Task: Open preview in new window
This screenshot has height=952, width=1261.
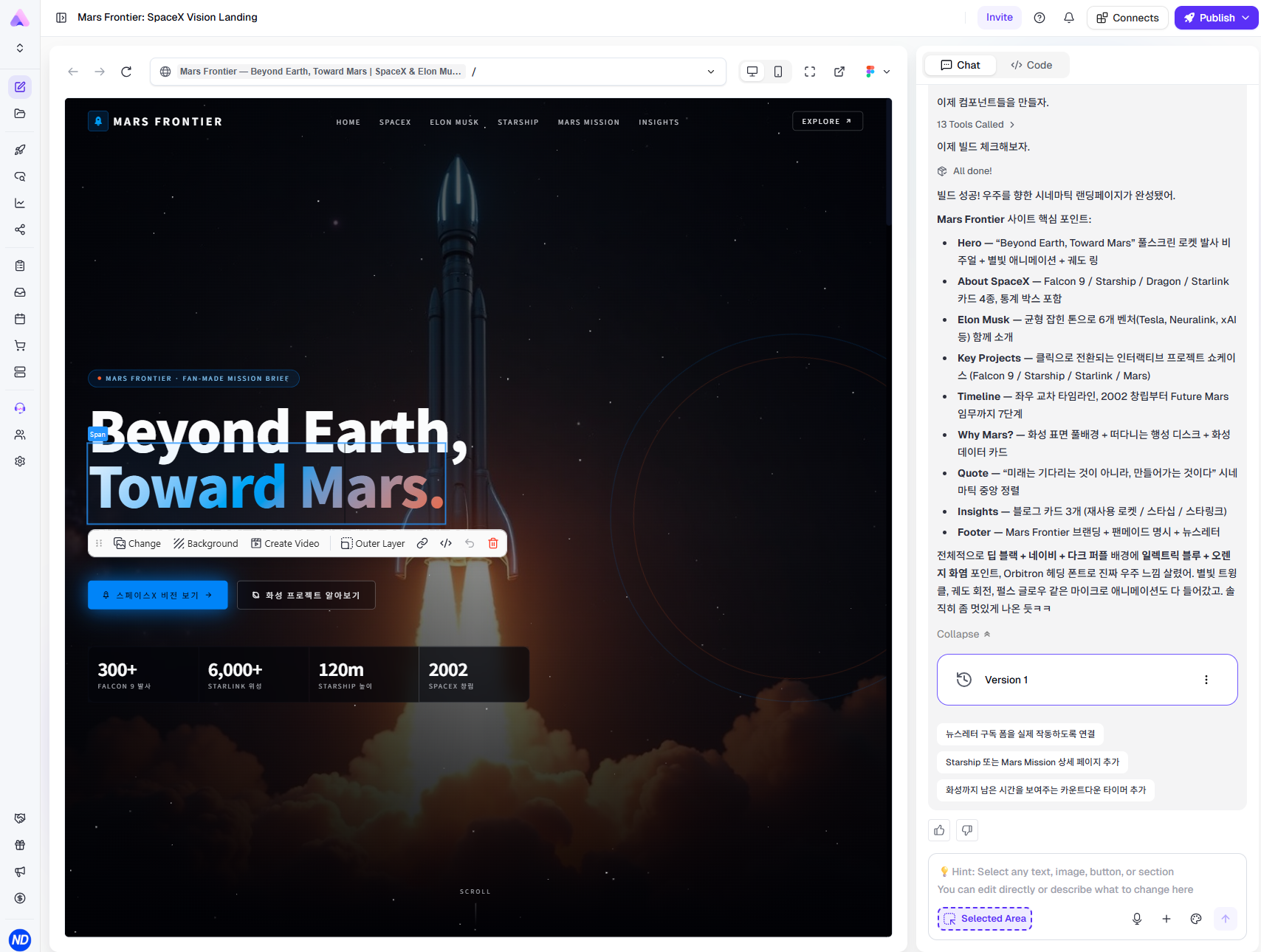Action: point(839,72)
